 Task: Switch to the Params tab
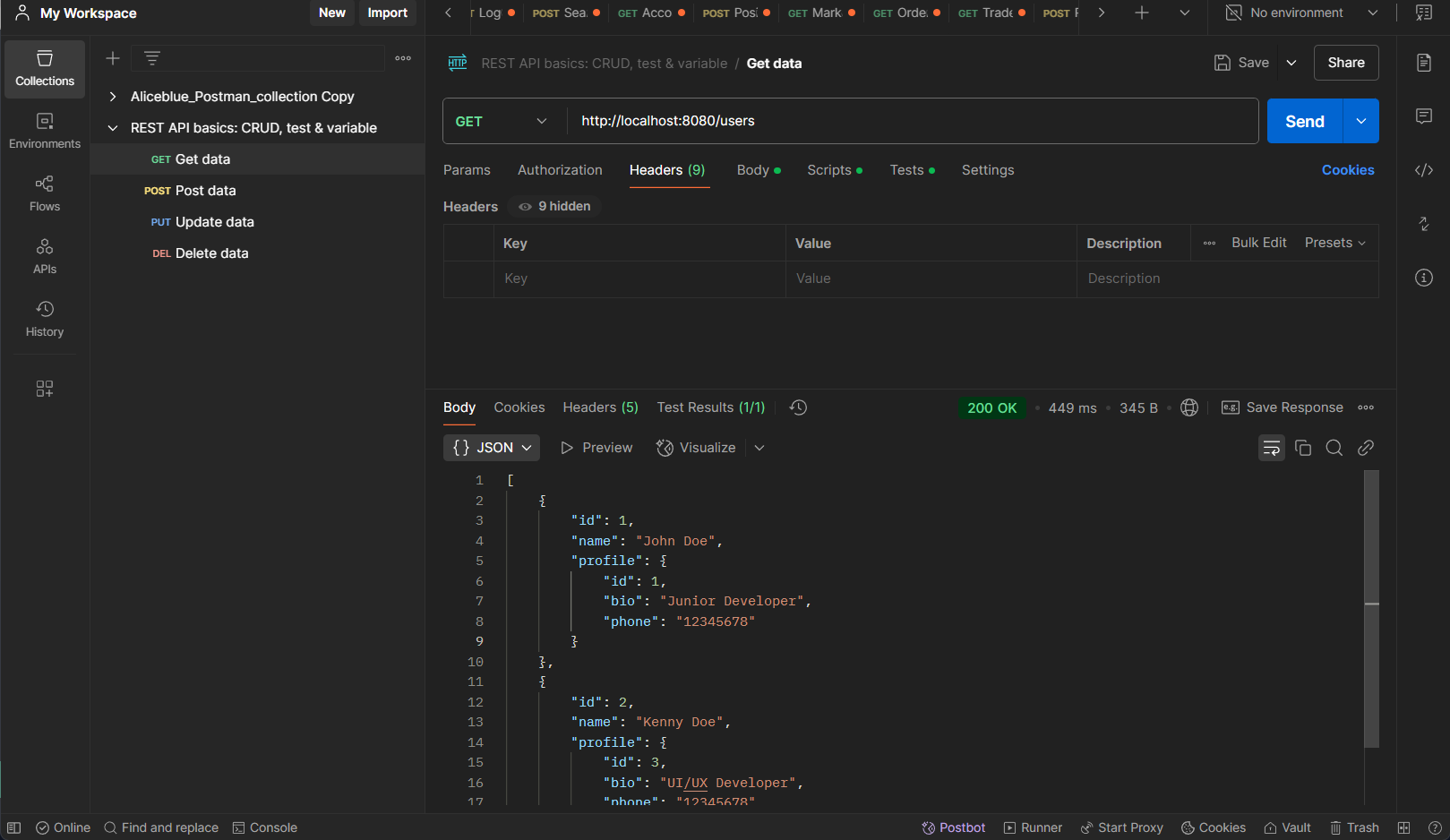(467, 170)
